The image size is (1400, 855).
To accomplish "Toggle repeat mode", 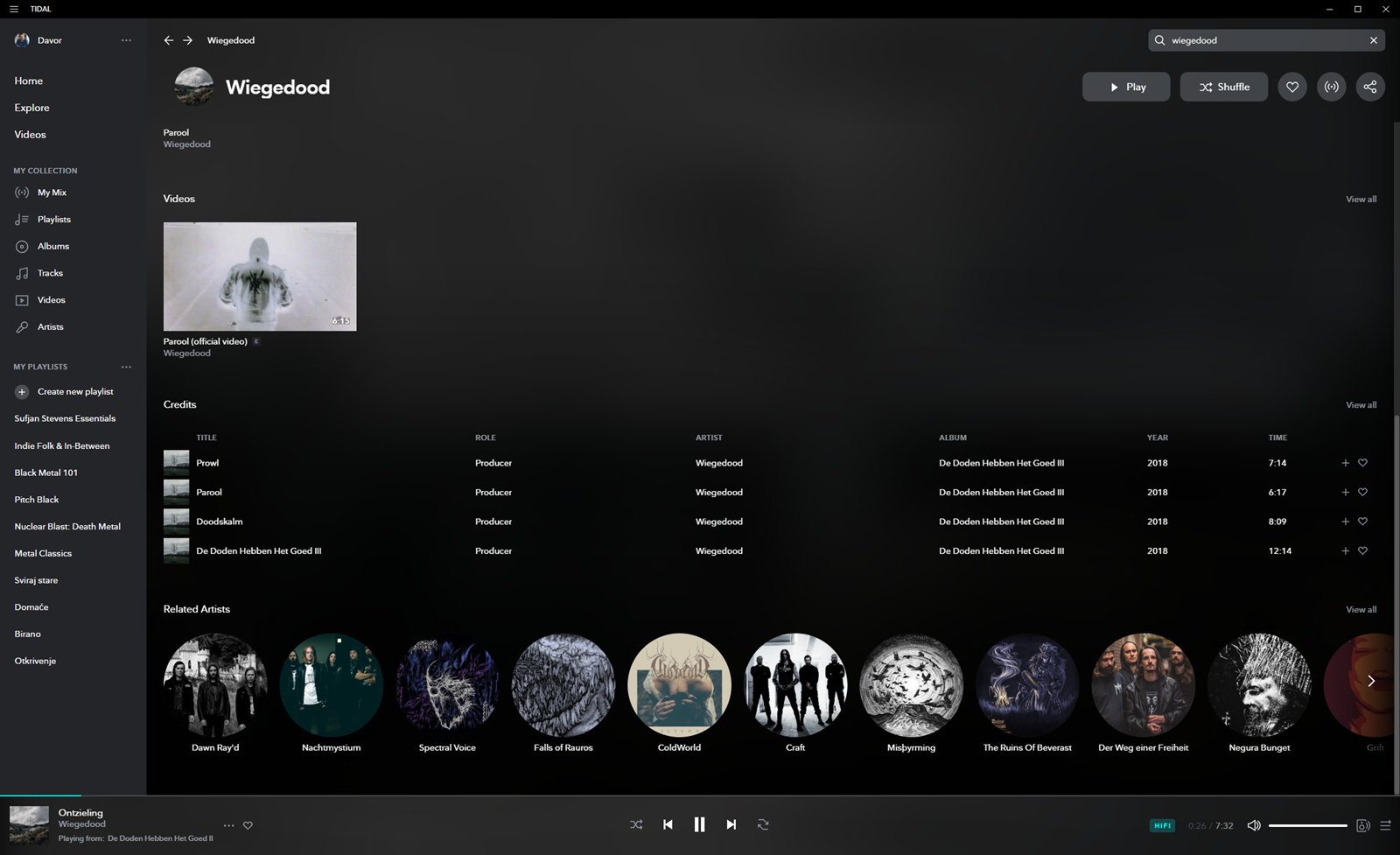I will coord(763,824).
